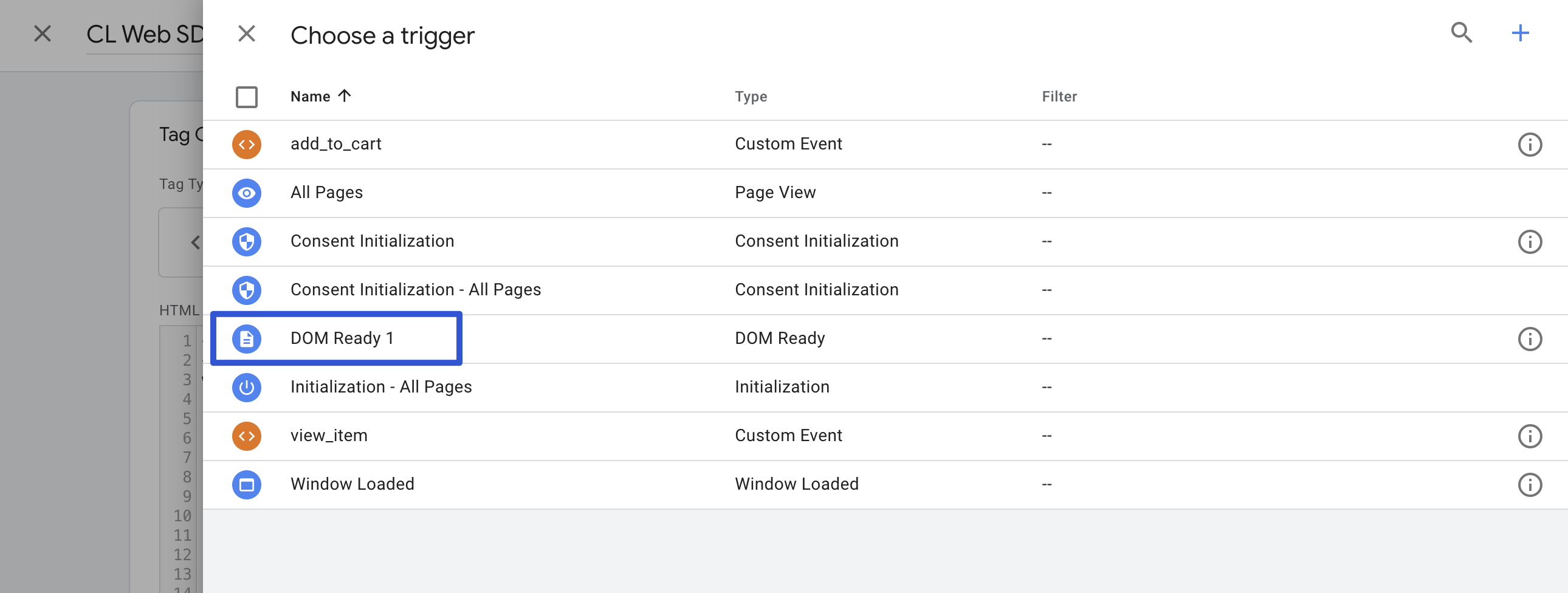The width and height of the screenshot is (1568, 593).
Task: Click the Window Loaded trigger icon
Action: (247, 485)
